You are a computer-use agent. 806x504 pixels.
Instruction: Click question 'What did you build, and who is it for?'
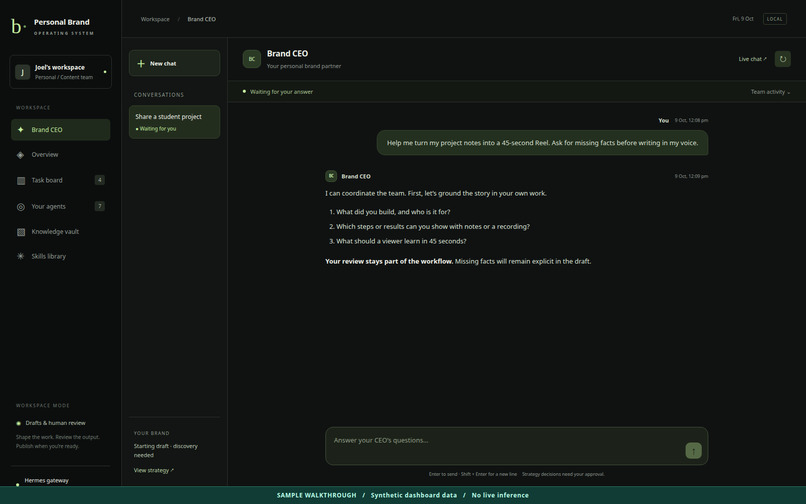click(393, 212)
